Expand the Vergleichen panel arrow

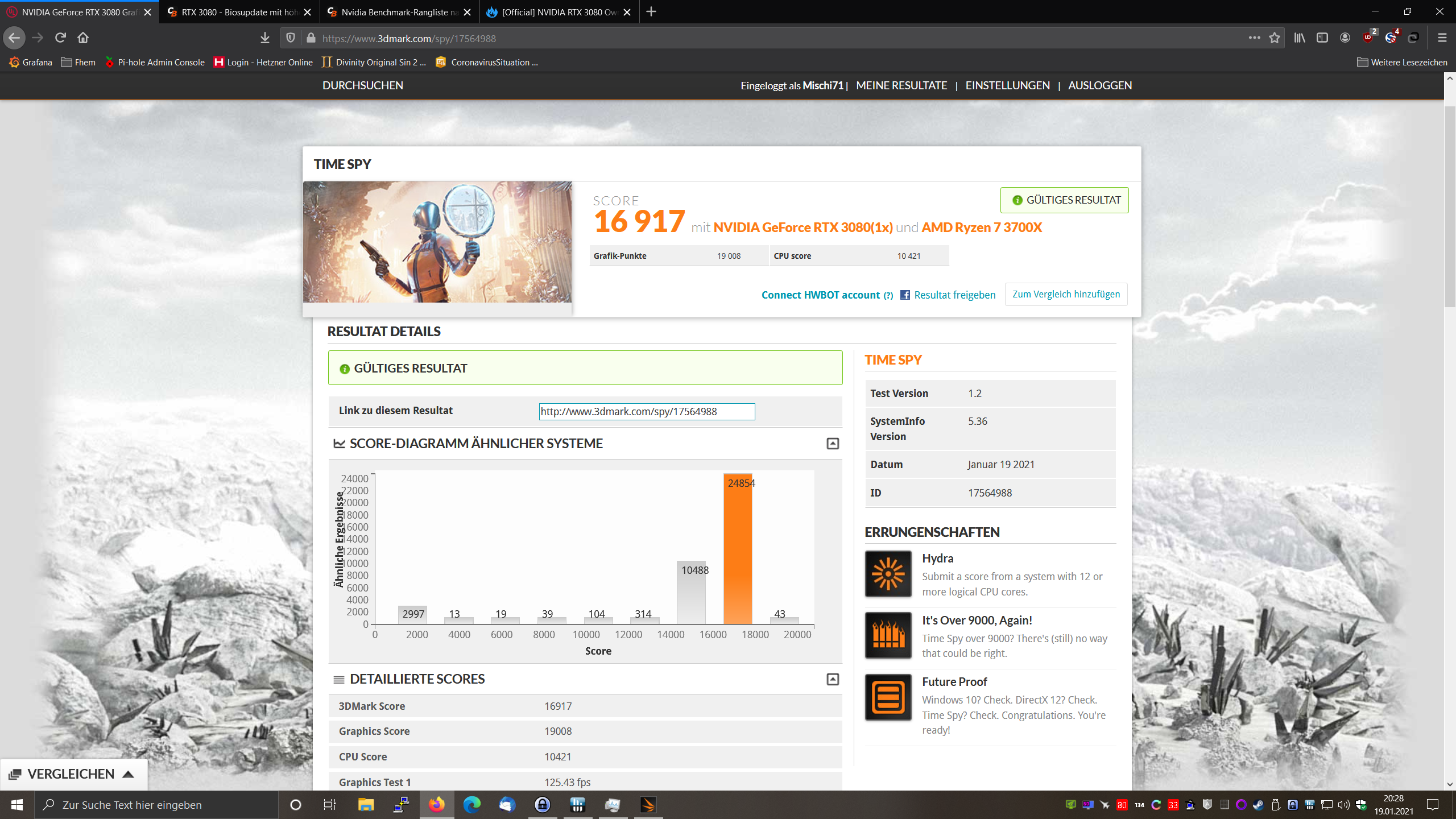[x=128, y=775]
